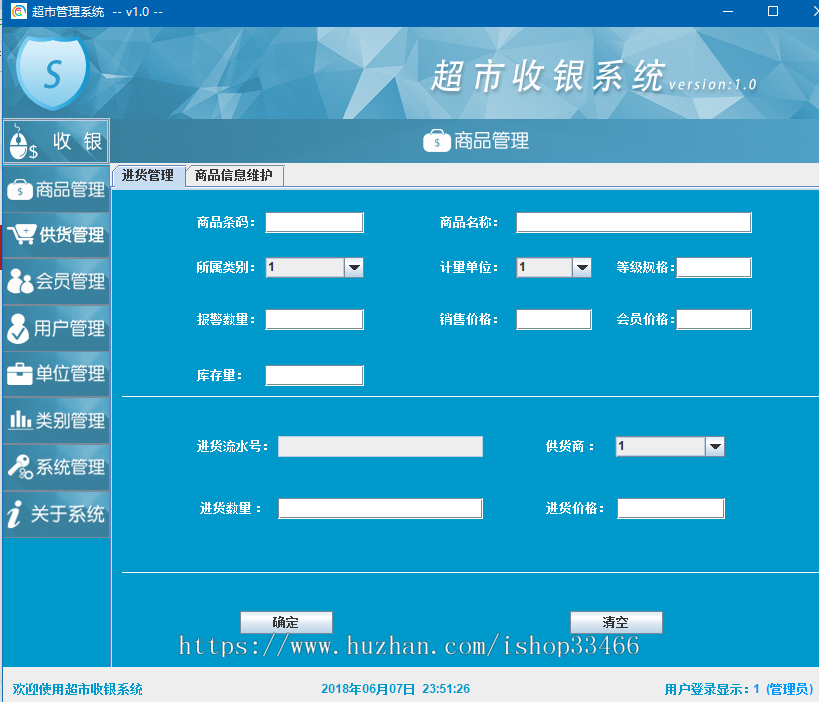Image resolution: width=819 pixels, height=702 pixels.
Task: Click the 商品管理 wallet icon in sidebar
Action: coord(20,190)
